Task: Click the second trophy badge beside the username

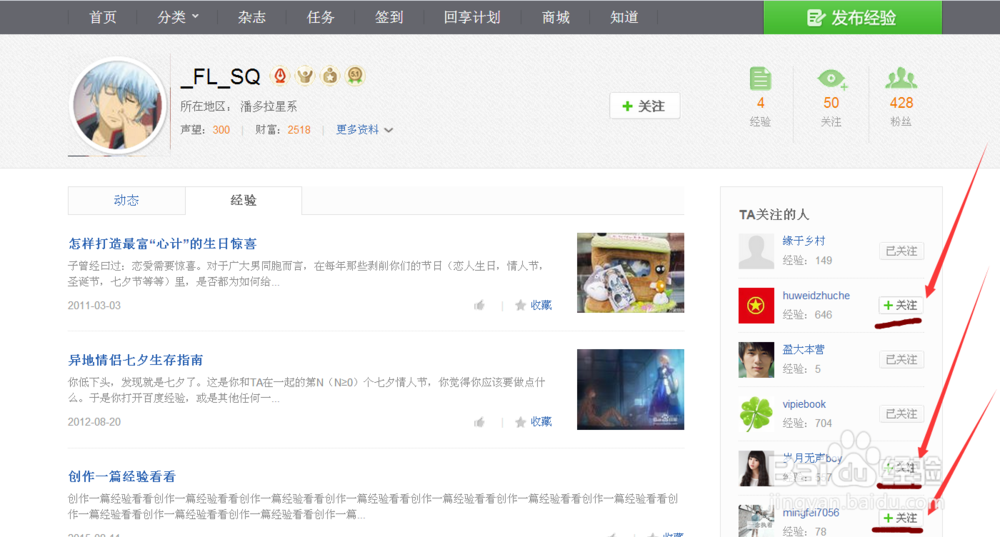Action: pyautogui.click(x=305, y=76)
